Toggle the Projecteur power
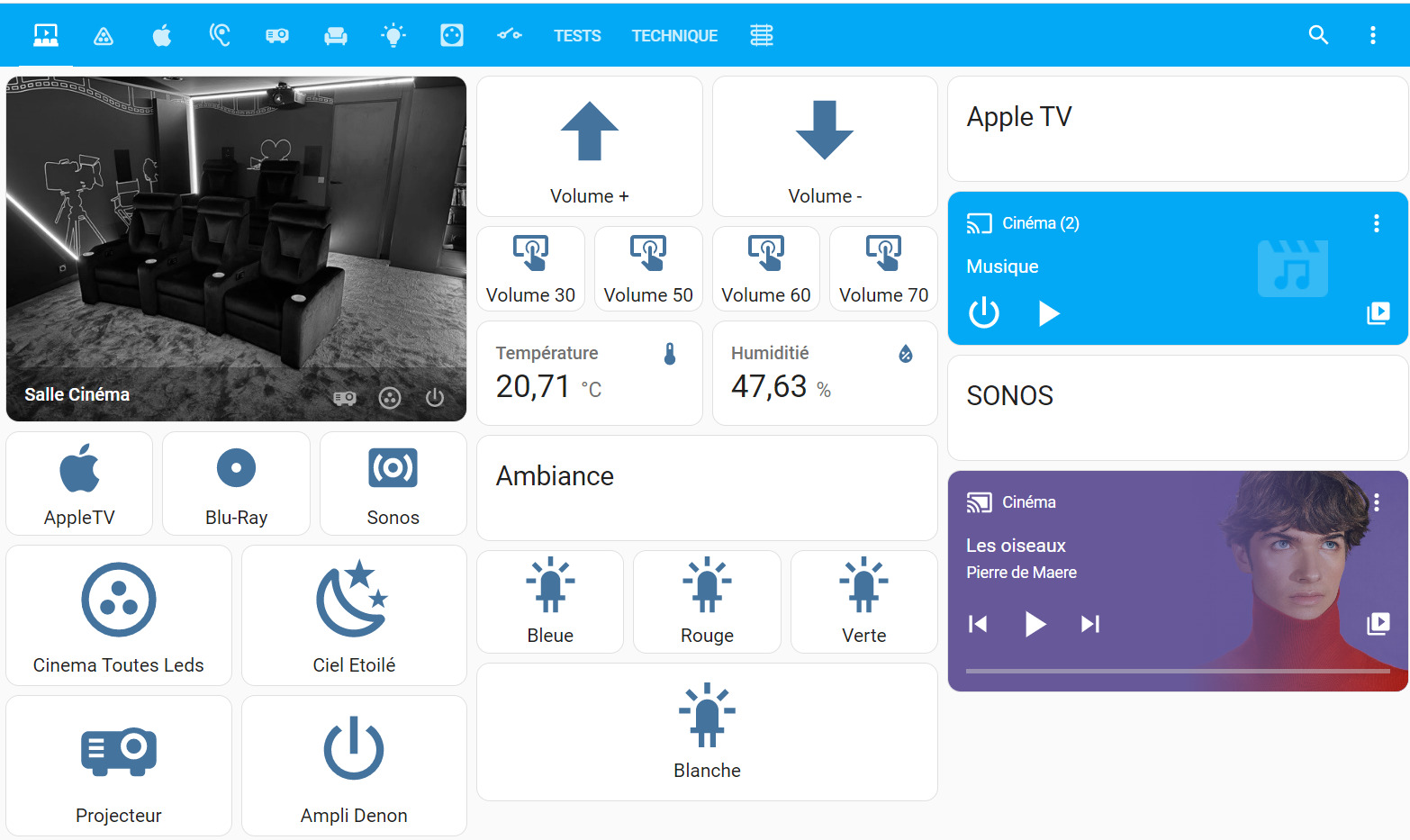The image size is (1410, 840). tap(119, 765)
